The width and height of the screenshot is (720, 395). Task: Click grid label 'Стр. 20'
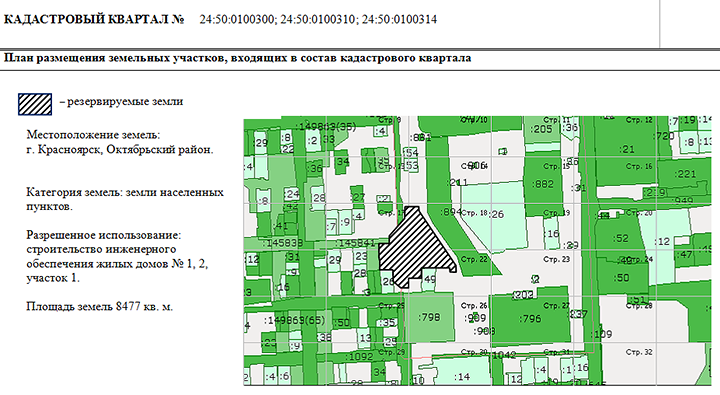click(639, 213)
